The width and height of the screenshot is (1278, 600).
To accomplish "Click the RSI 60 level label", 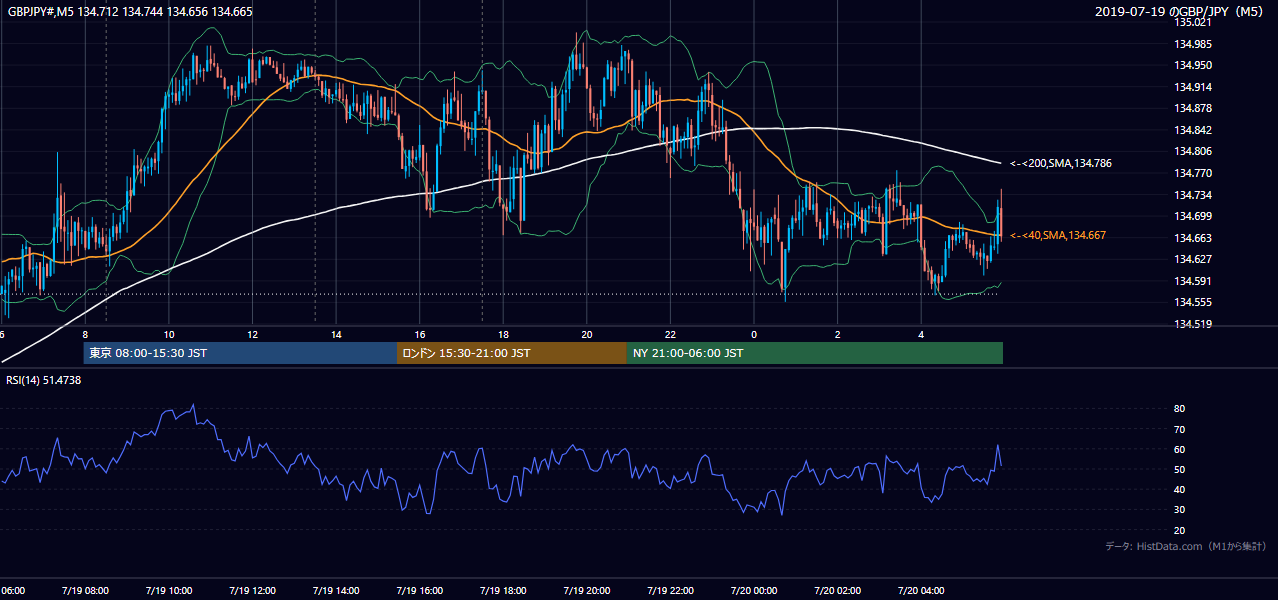I will 1179,449.
